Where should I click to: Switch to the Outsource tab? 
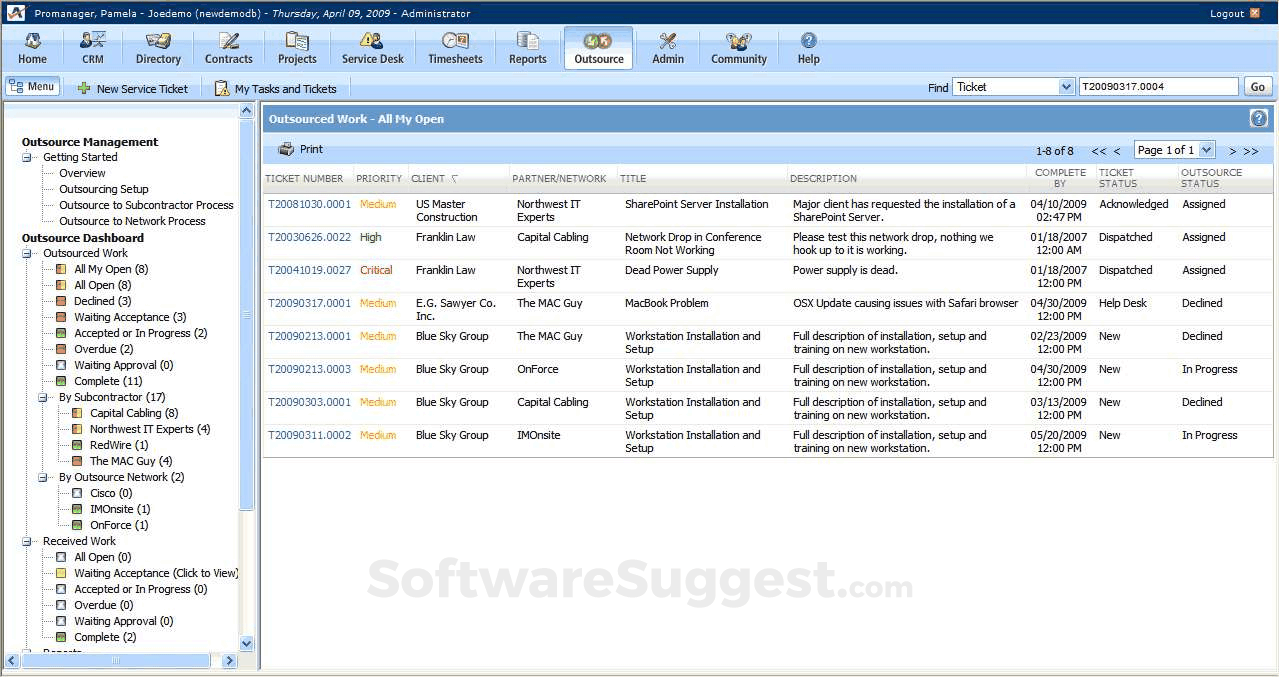[598, 47]
